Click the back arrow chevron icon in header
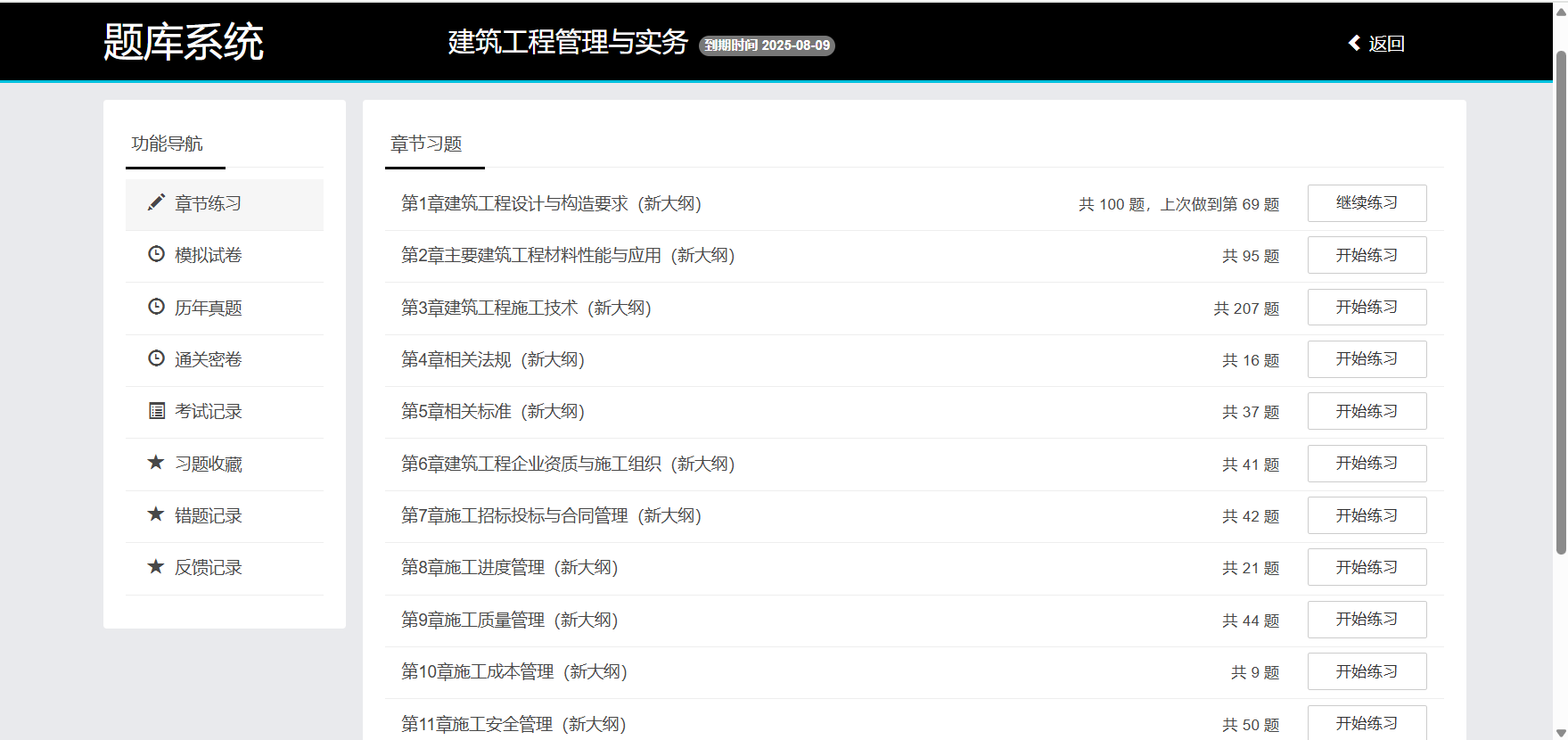This screenshot has width=1568, height=740. tap(1354, 43)
